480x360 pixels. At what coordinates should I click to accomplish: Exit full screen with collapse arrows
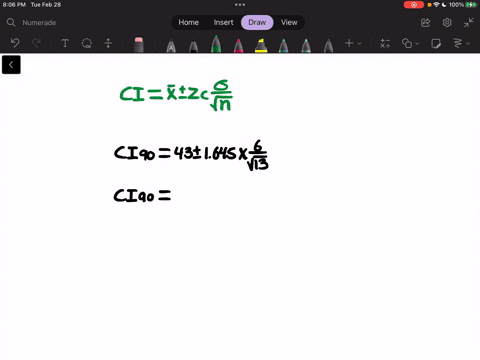469,23
